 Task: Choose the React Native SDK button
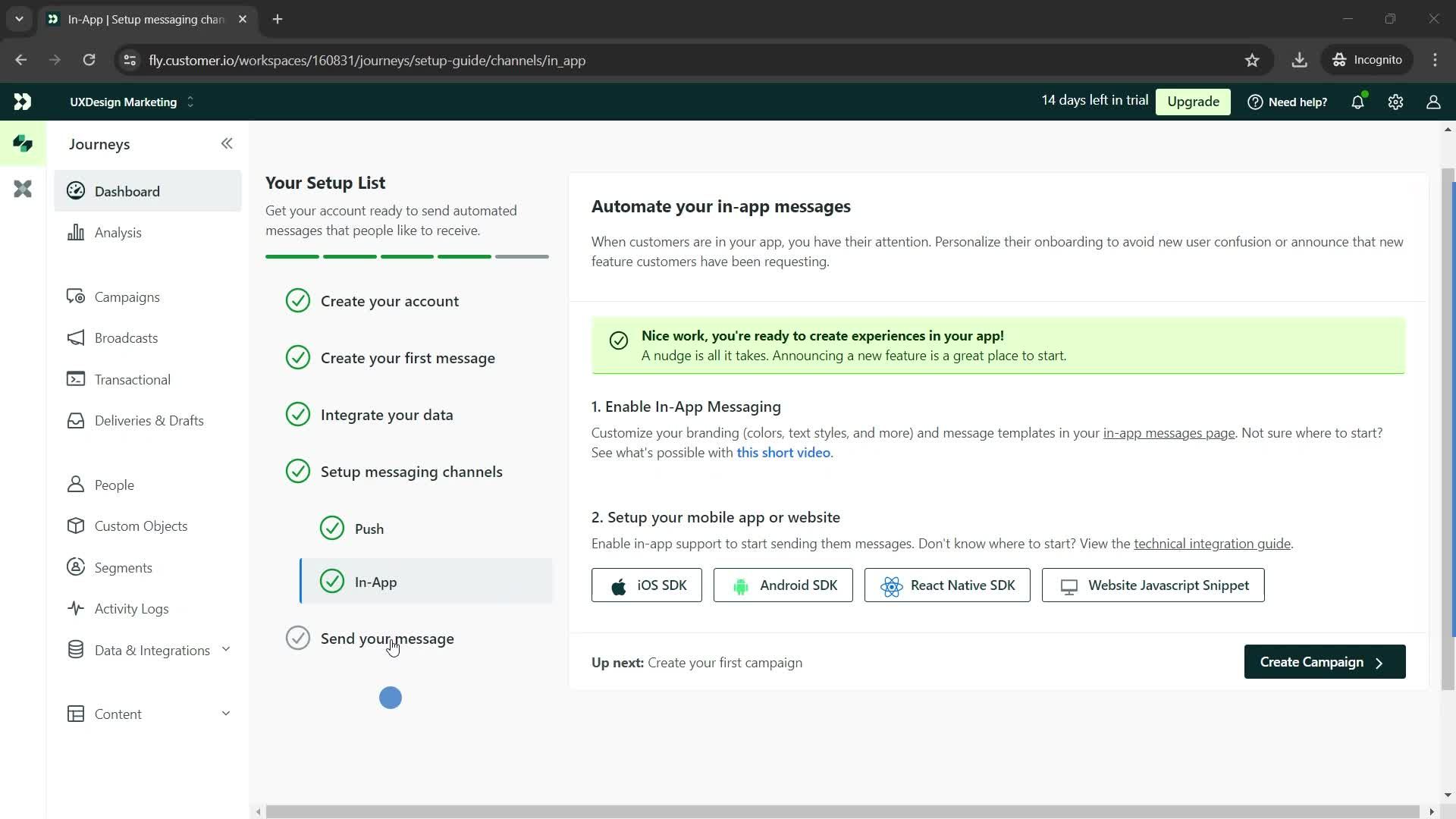[947, 585]
